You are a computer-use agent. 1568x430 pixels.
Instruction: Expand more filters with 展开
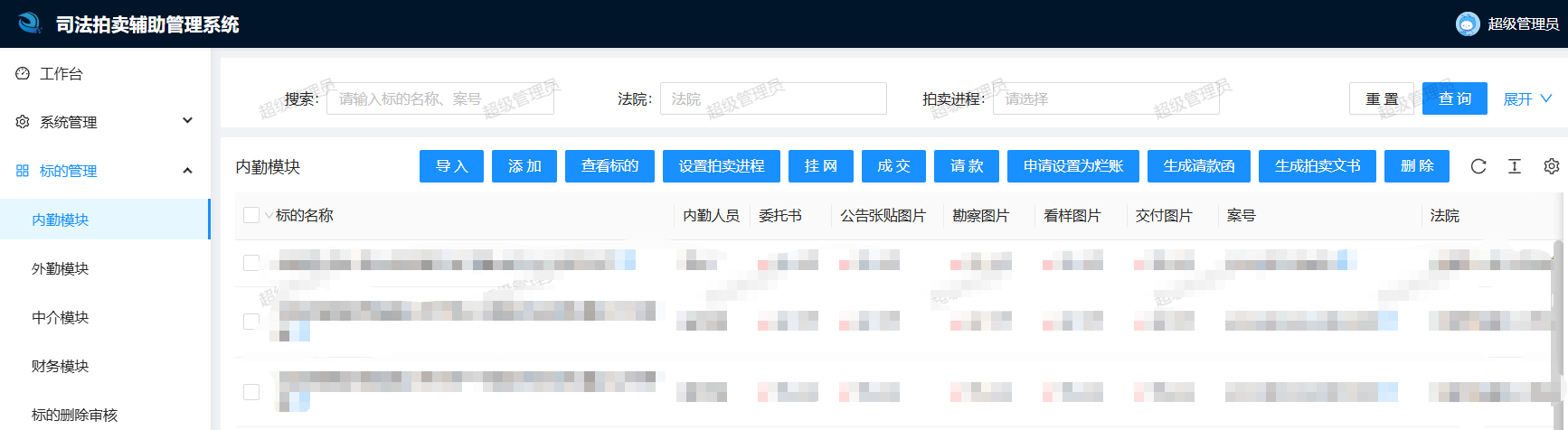(x=1527, y=98)
